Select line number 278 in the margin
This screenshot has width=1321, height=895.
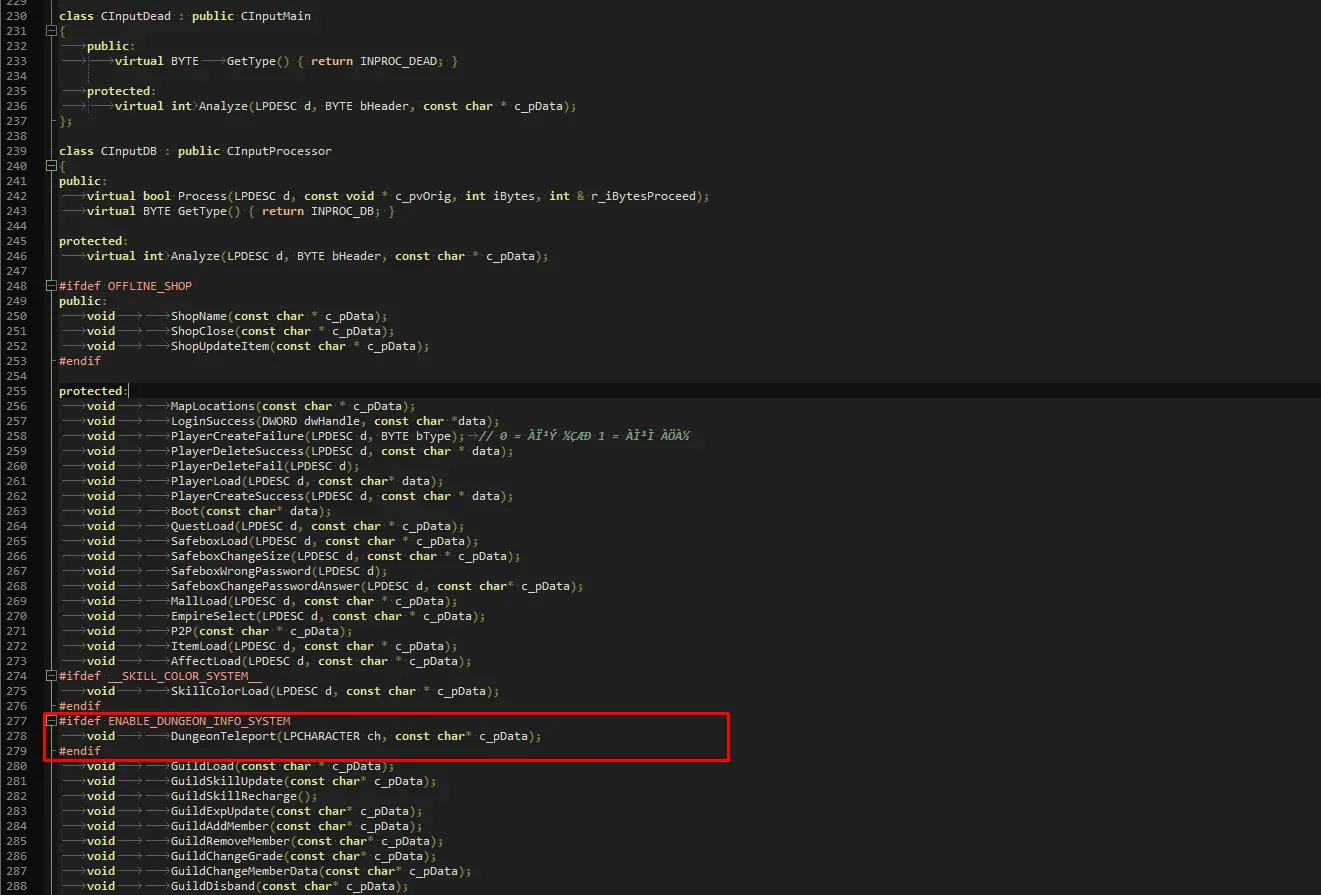pos(17,736)
